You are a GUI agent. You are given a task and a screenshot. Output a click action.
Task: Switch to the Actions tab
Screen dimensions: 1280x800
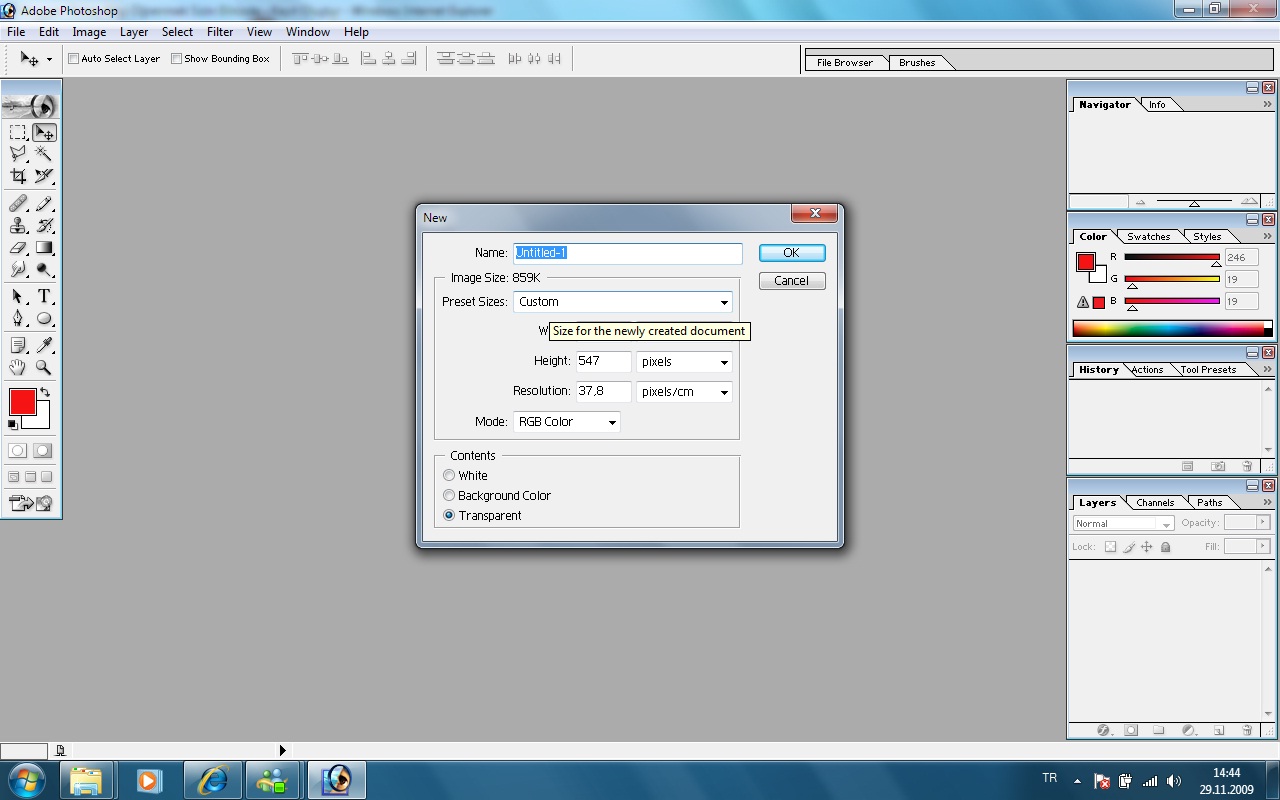pyautogui.click(x=1147, y=370)
